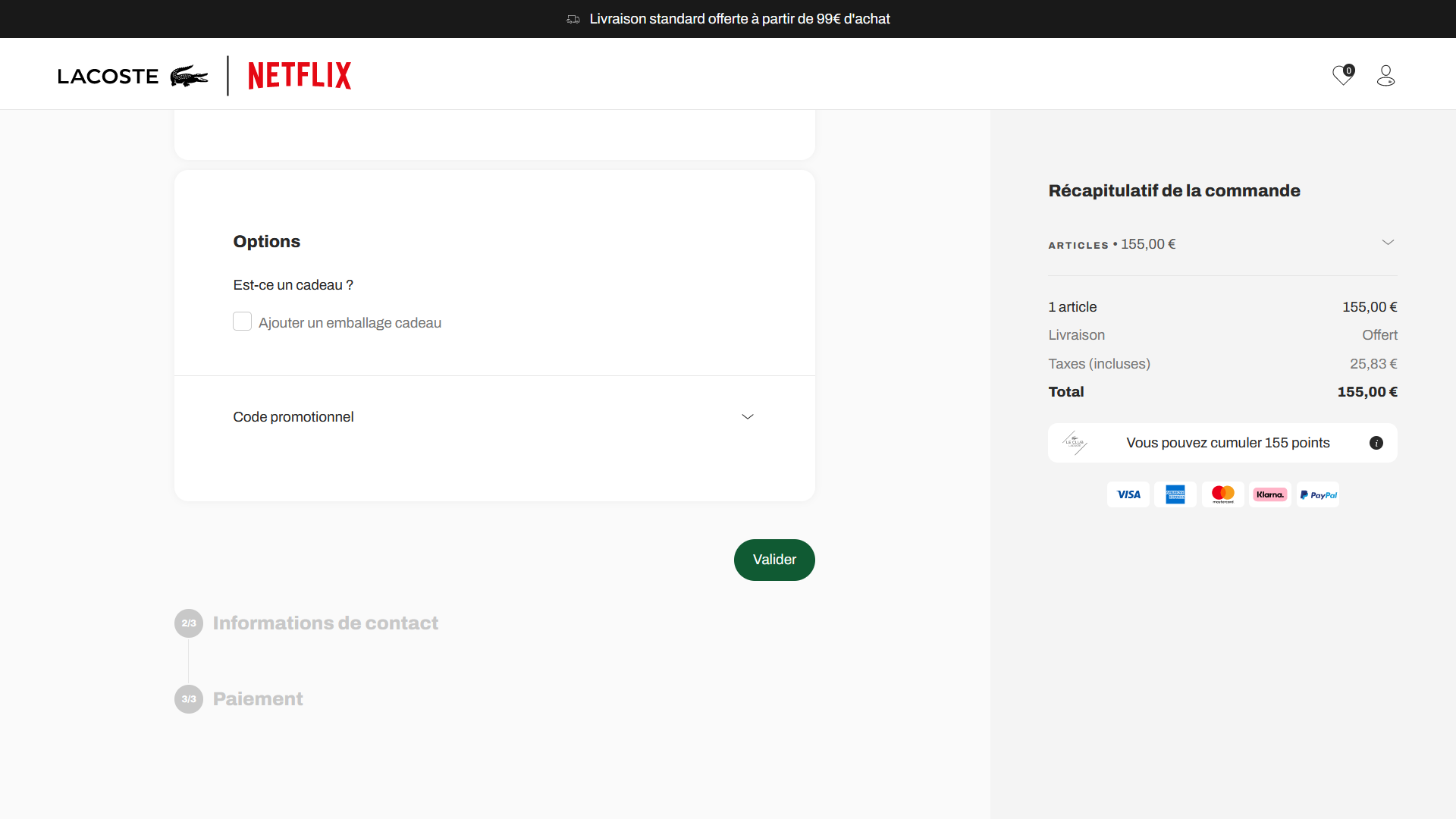Image resolution: width=1456 pixels, height=819 pixels.
Task: Click the Livraison 'Offert' value
Action: coord(1379,335)
